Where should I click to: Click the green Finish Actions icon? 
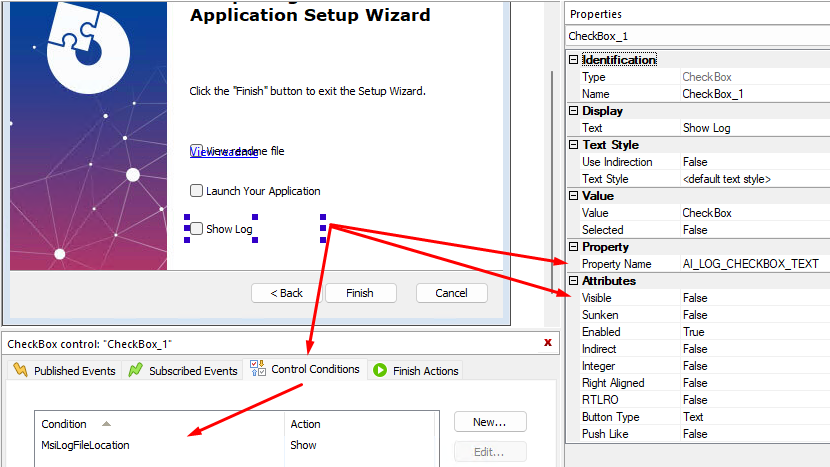coord(380,371)
